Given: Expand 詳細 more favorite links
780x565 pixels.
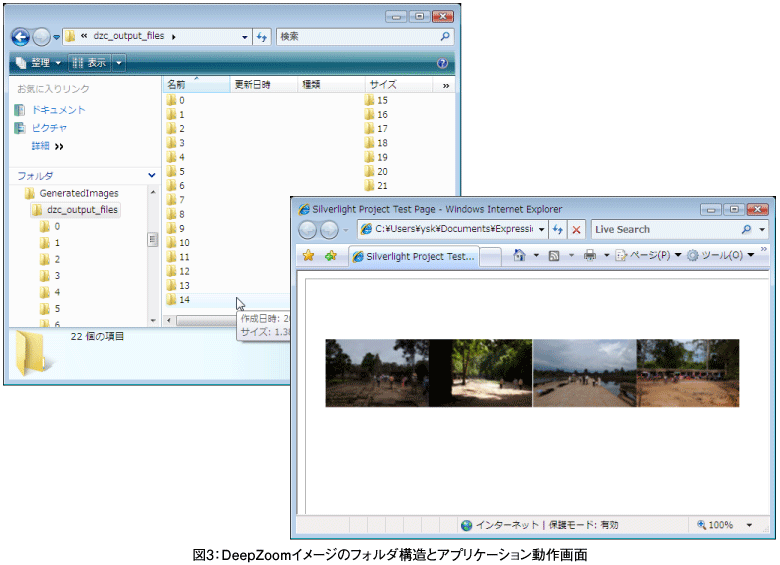Looking at the screenshot, I should (x=47, y=146).
